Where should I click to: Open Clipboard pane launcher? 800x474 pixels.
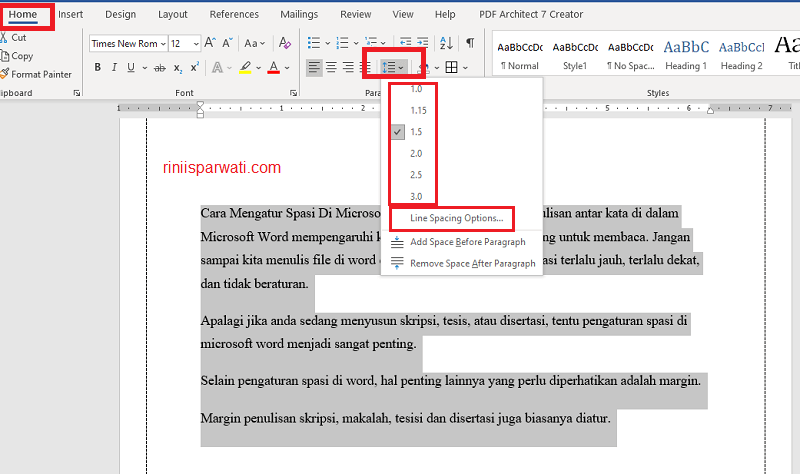[77, 93]
